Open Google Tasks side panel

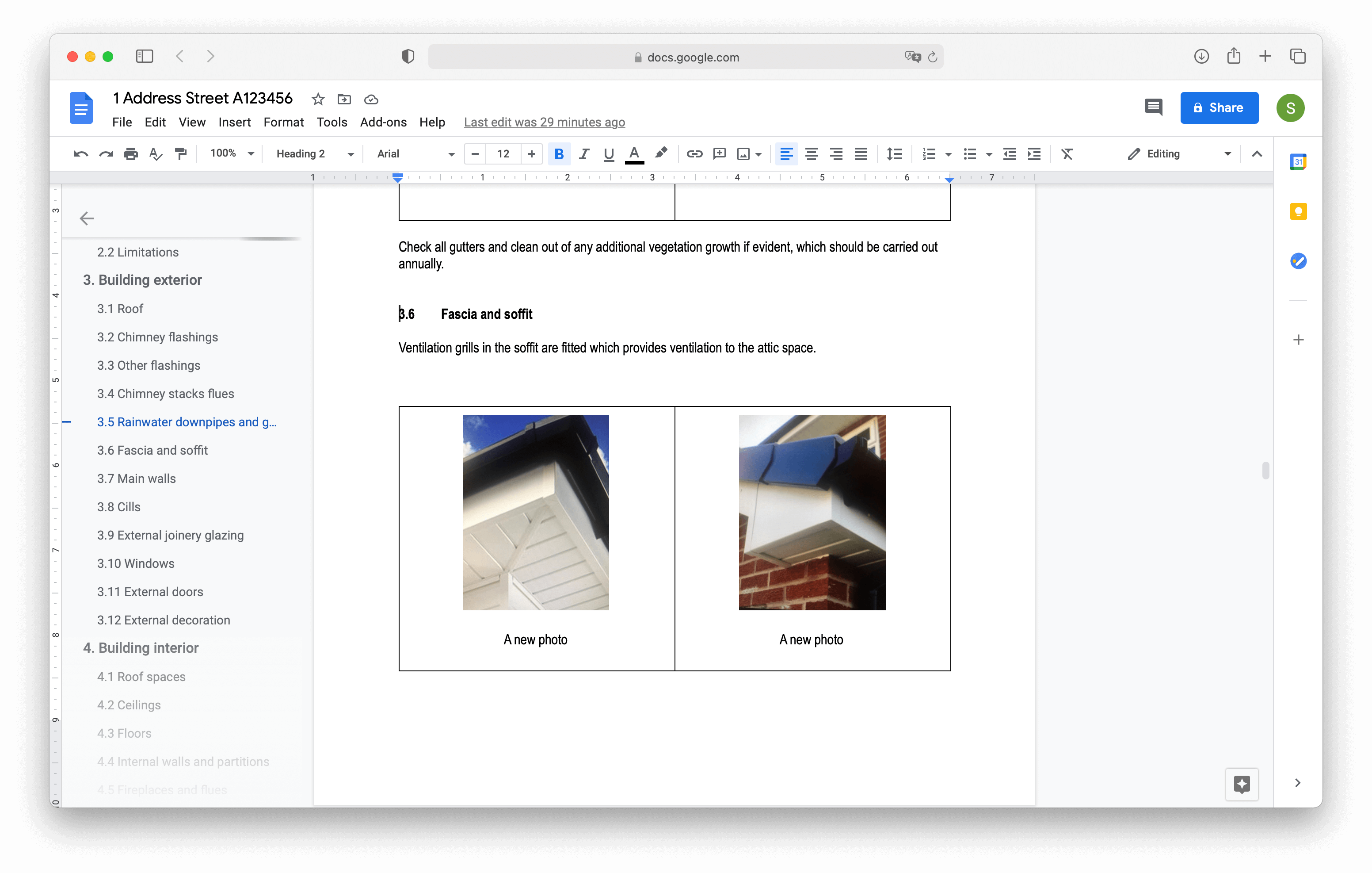[1298, 261]
